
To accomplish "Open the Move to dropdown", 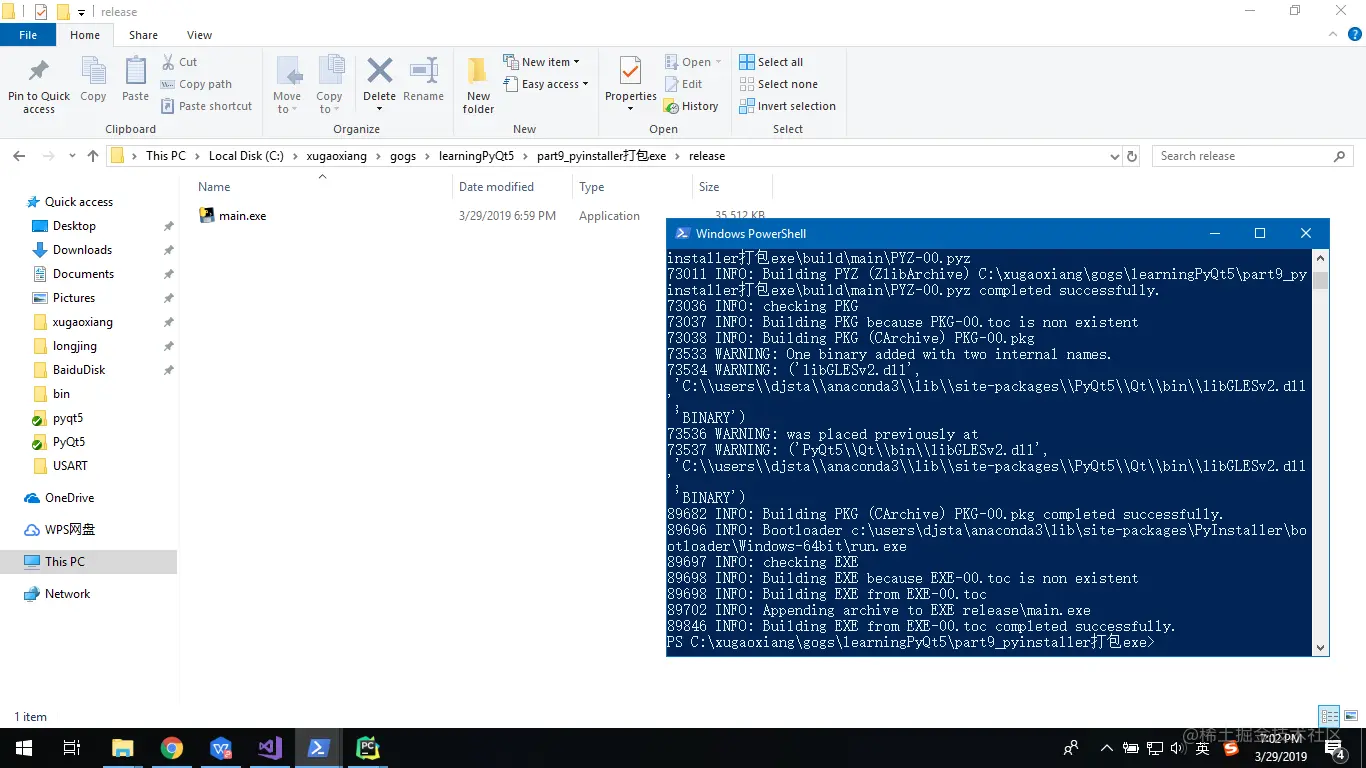I will 287,87.
